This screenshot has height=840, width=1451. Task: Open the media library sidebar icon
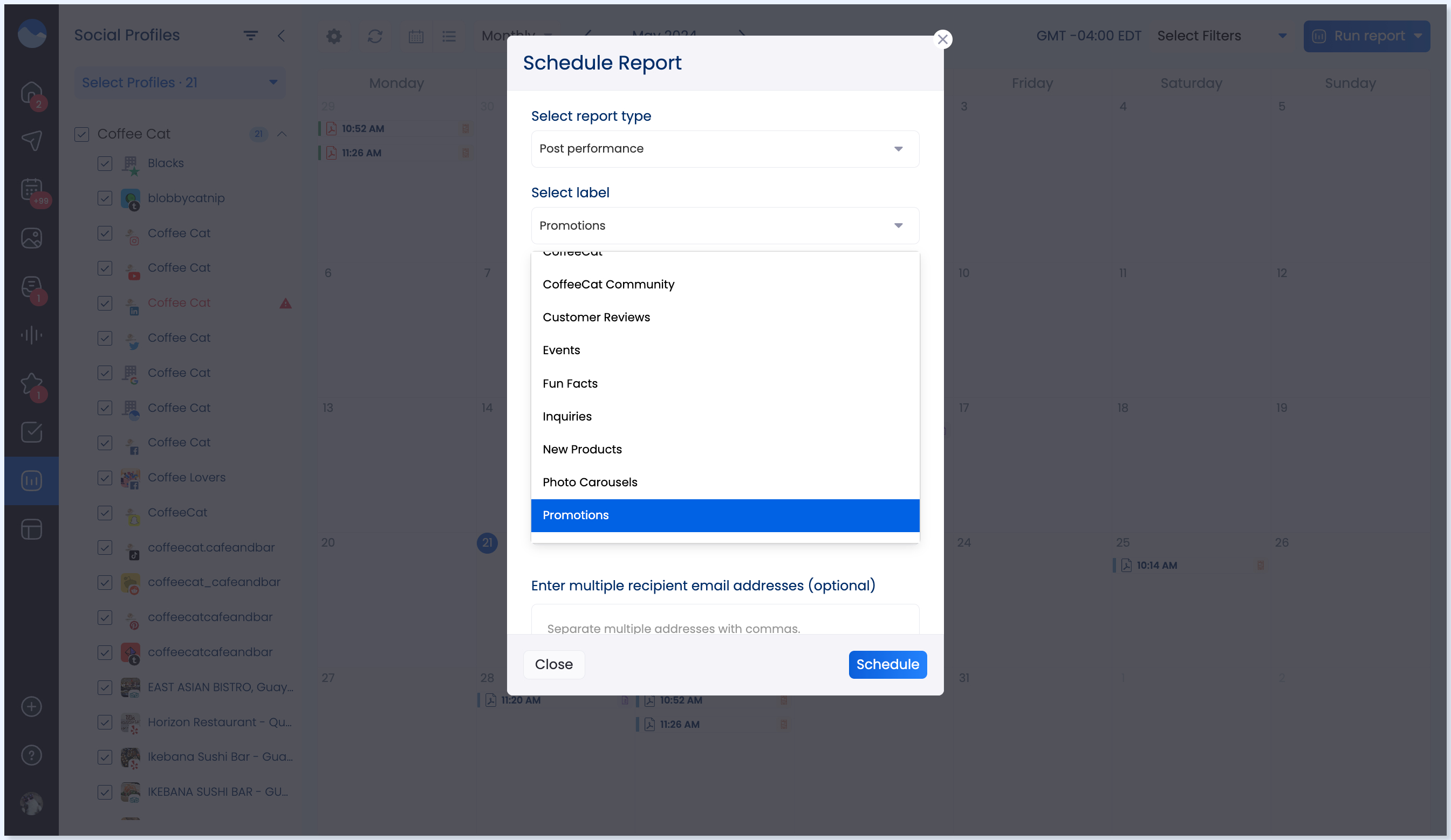32,238
